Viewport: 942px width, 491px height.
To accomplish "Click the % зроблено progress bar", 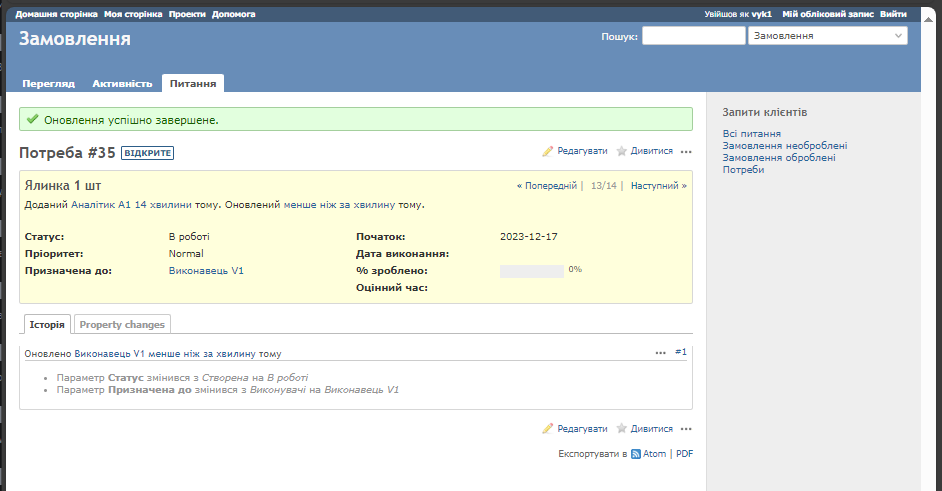I will coord(531,271).
